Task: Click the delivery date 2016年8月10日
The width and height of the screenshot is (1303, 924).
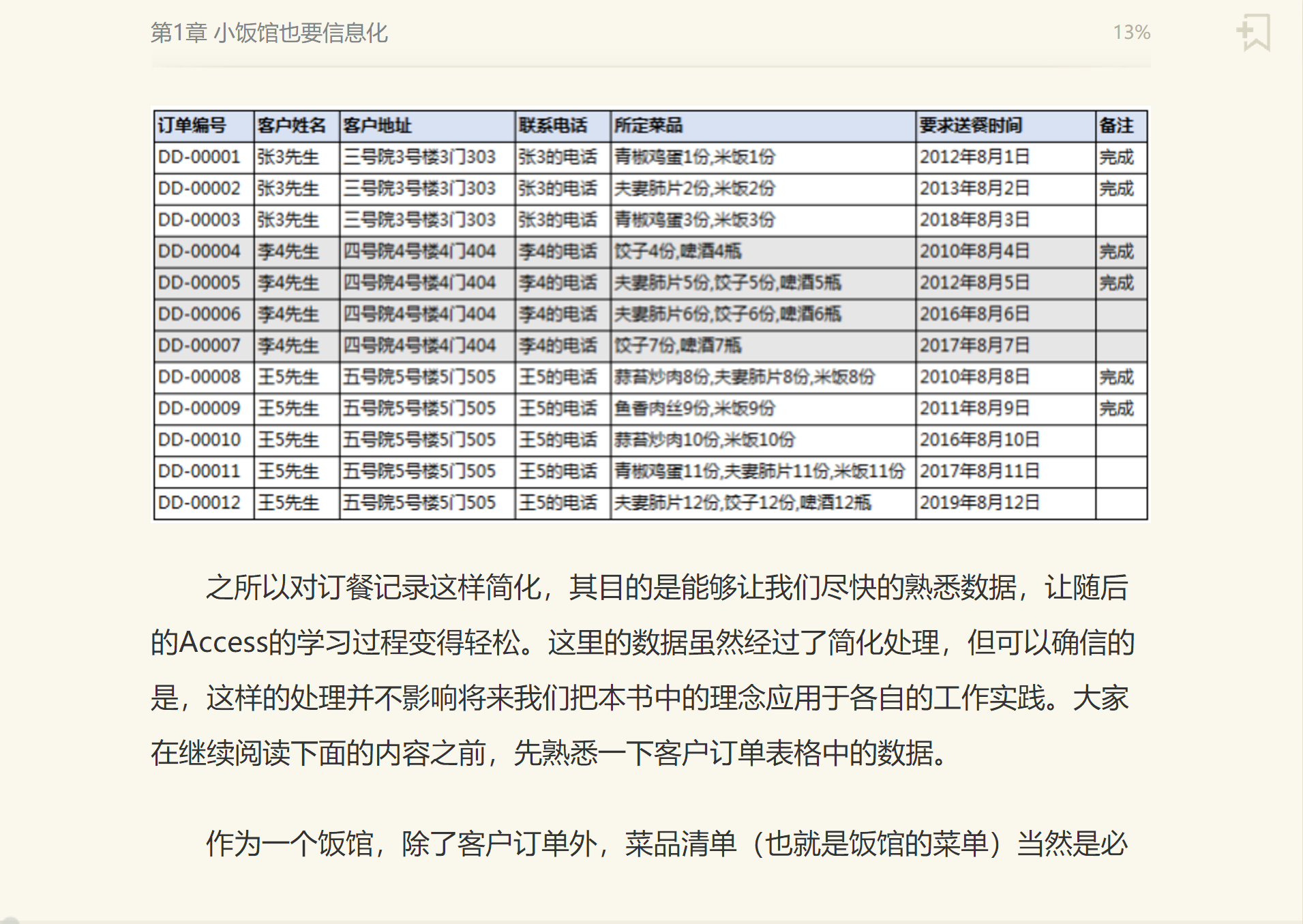Action: pos(979,439)
